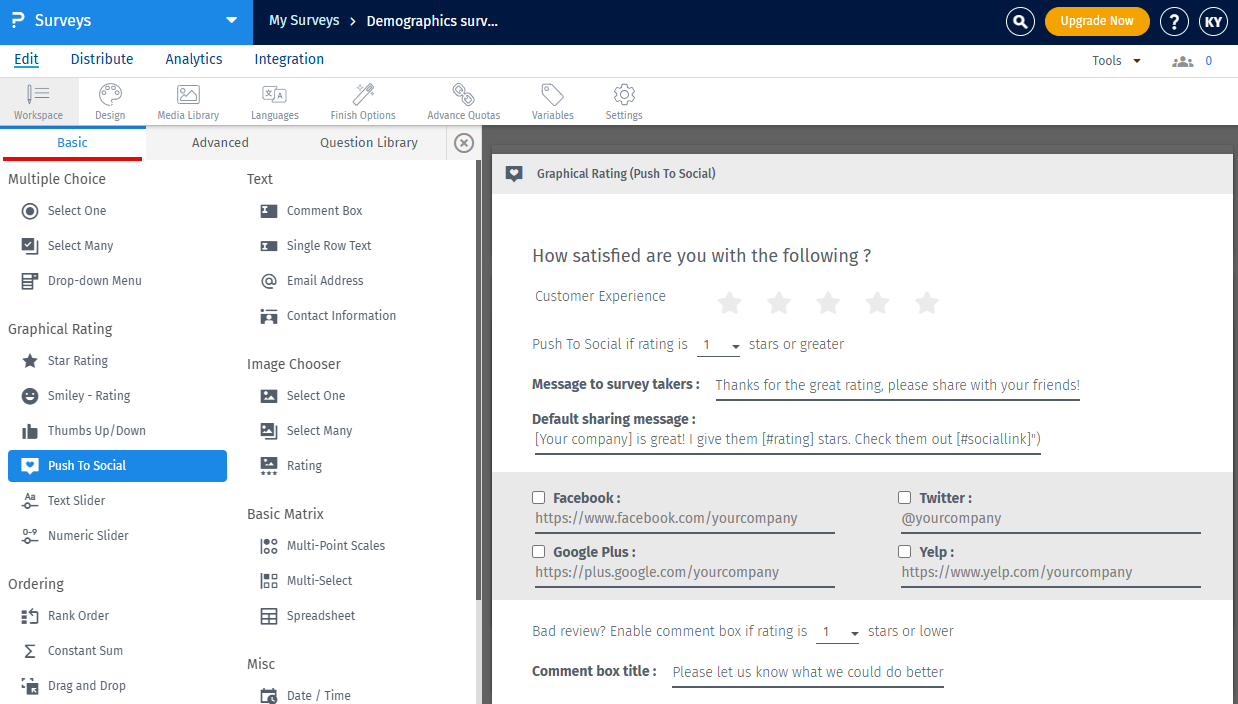1238x704 pixels.
Task: Enable the Twitter checkbox
Action: 905,497
